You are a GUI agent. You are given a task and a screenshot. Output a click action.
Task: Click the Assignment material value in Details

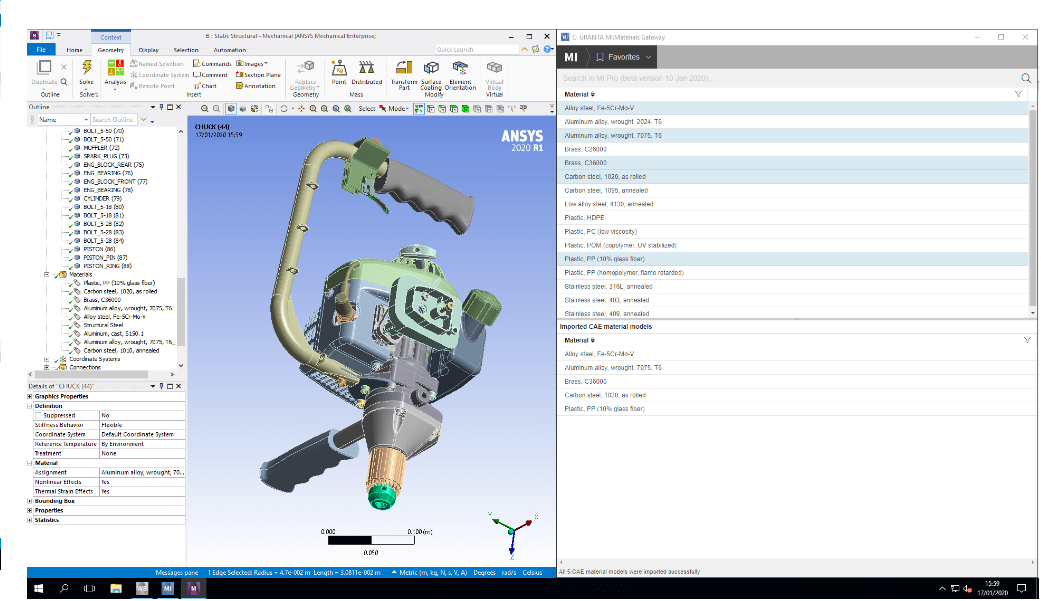[x=142, y=472]
